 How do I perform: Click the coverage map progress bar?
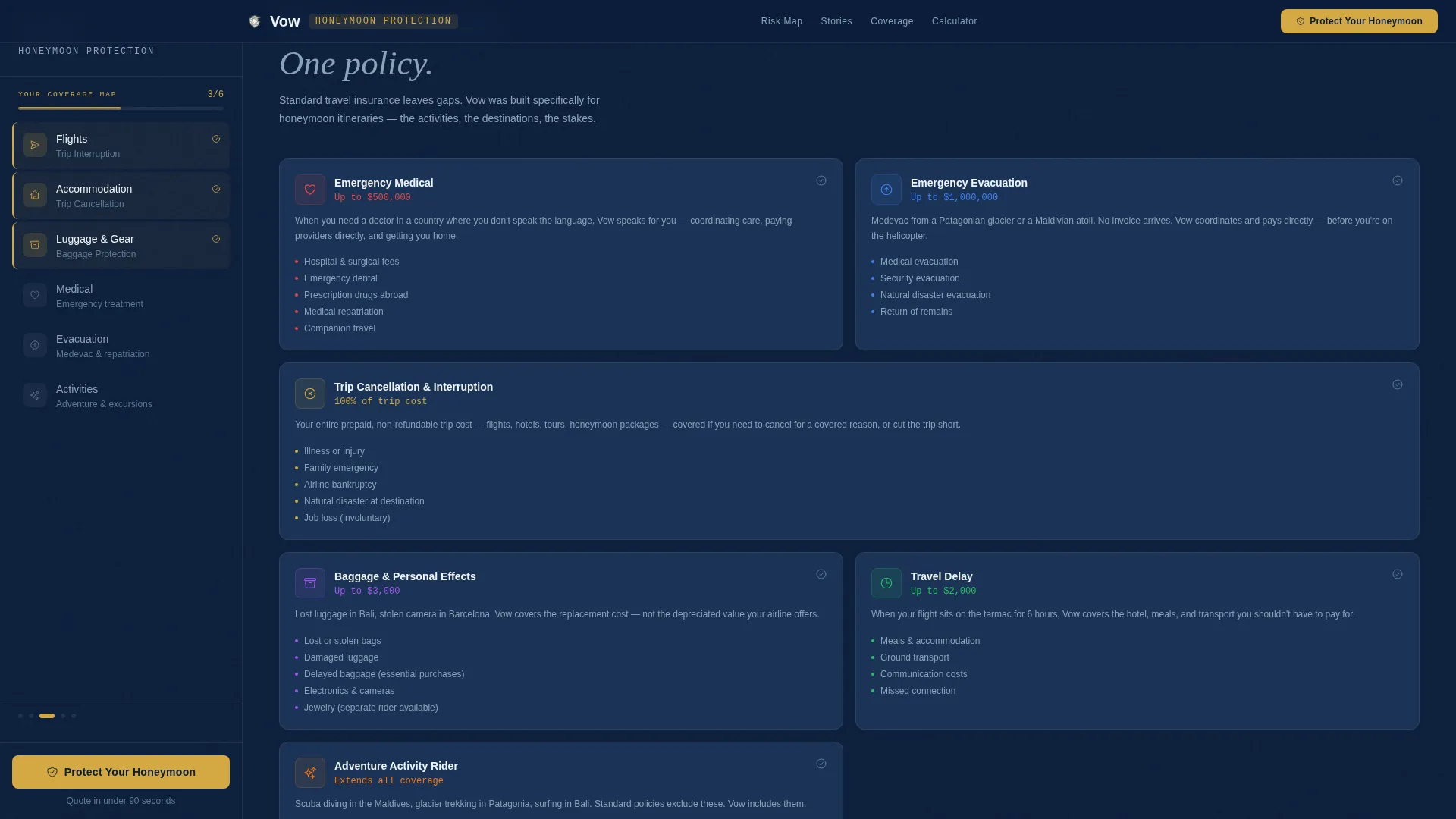(x=121, y=108)
